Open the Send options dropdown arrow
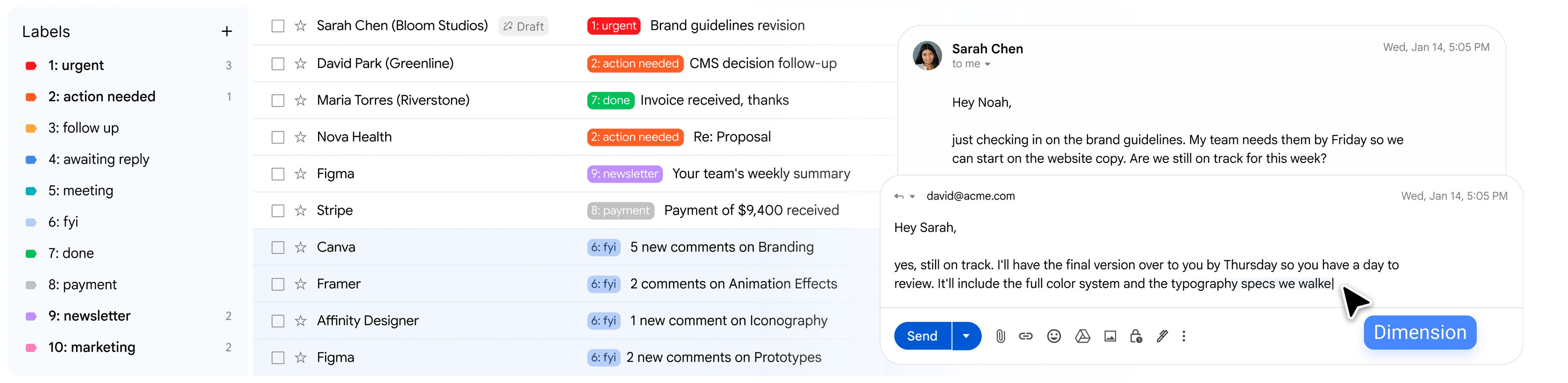The height and width of the screenshot is (383, 1568). pyautogui.click(x=966, y=336)
